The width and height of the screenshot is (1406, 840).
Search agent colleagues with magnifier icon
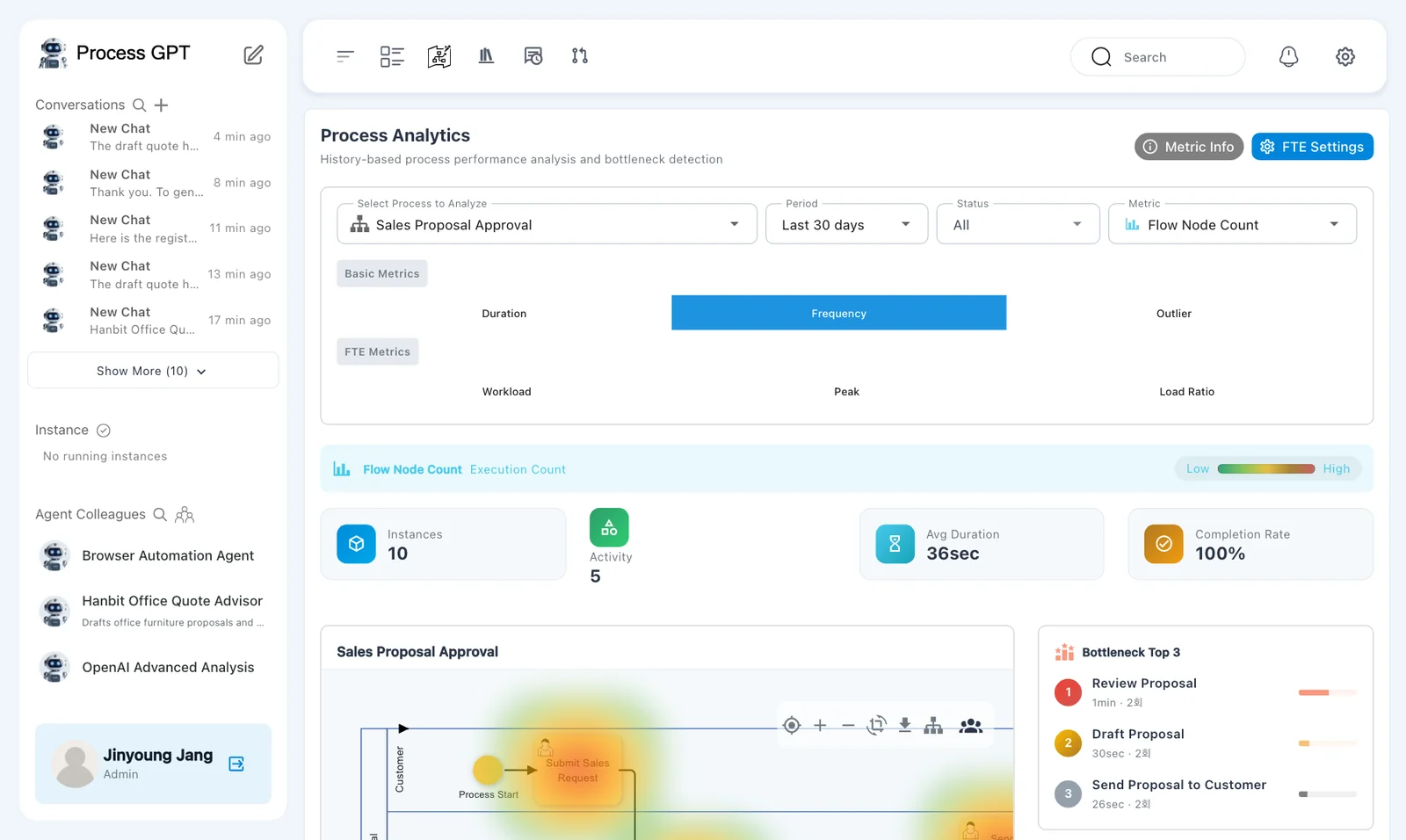pos(160,515)
